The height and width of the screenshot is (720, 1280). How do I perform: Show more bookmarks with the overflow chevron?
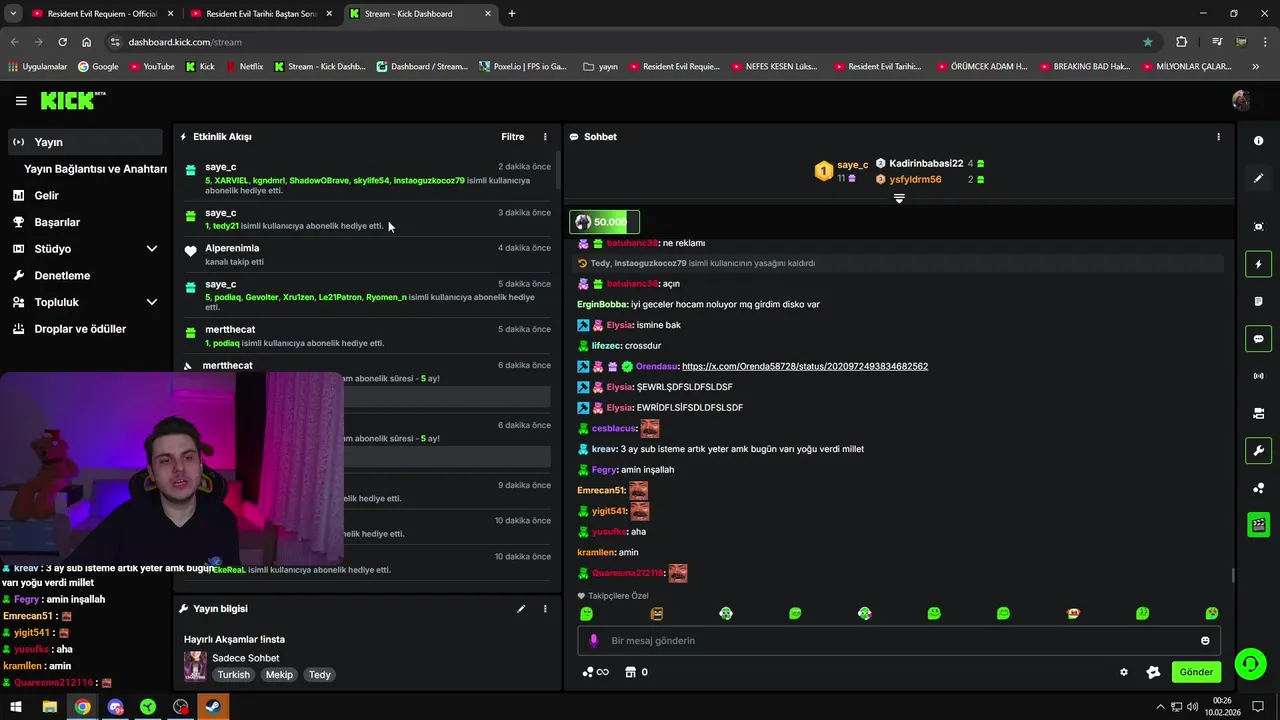[x=1256, y=67]
